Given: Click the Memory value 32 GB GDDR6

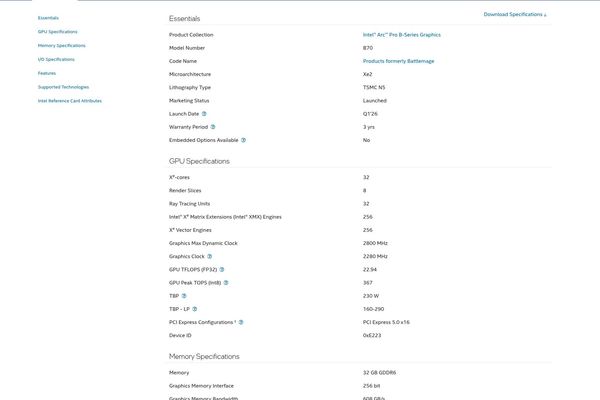Looking at the screenshot, I should (x=379, y=373).
